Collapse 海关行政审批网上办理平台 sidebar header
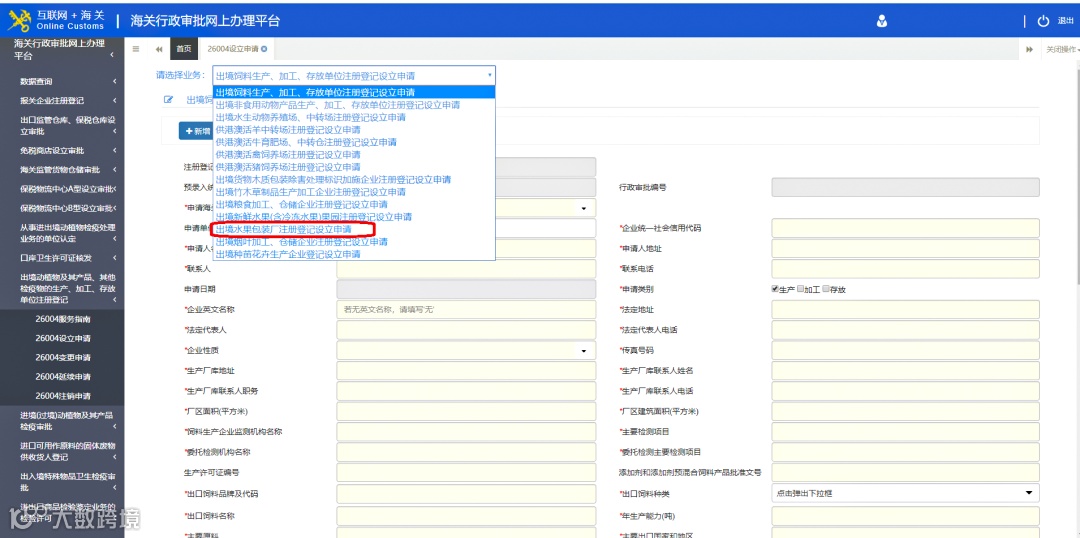 [62, 50]
